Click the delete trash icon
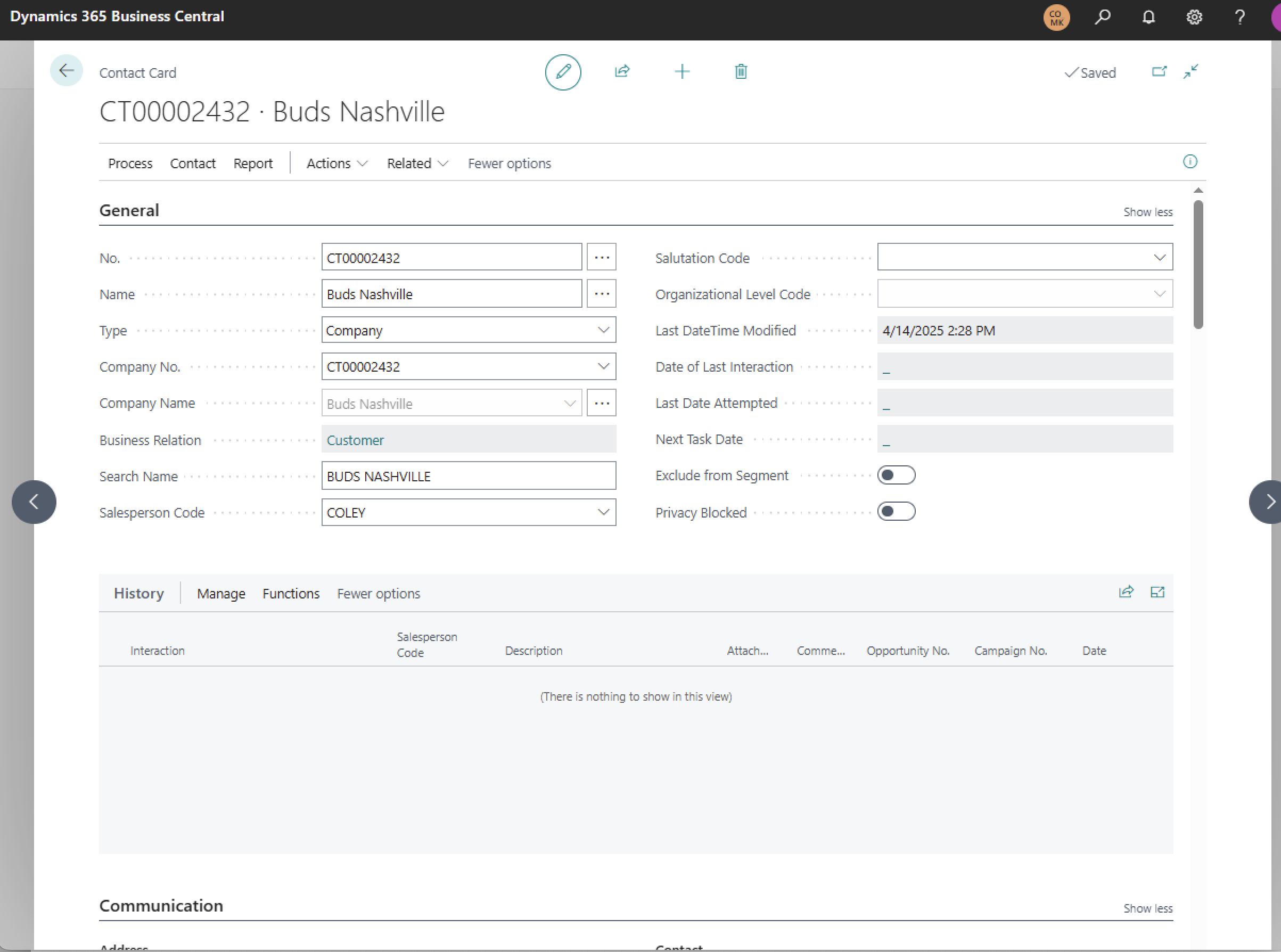The width and height of the screenshot is (1281, 952). pyautogui.click(x=741, y=71)
